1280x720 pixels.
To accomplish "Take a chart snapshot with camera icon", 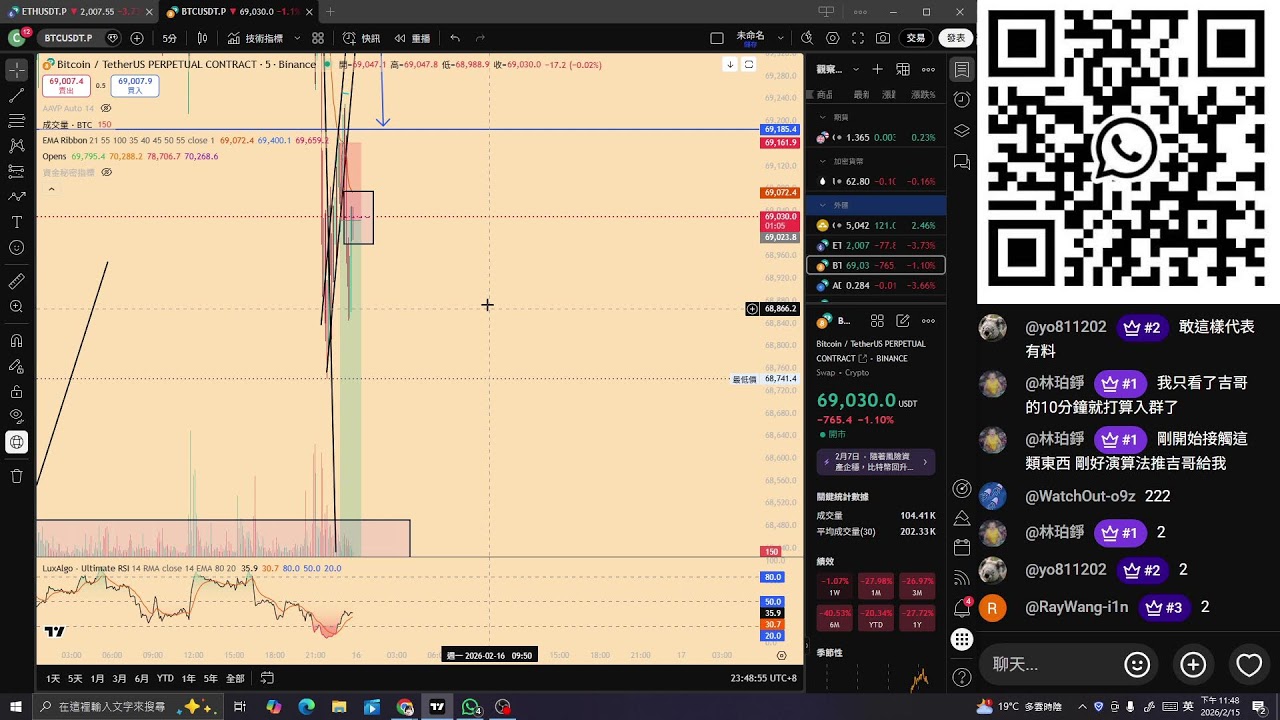I will 883,38.
